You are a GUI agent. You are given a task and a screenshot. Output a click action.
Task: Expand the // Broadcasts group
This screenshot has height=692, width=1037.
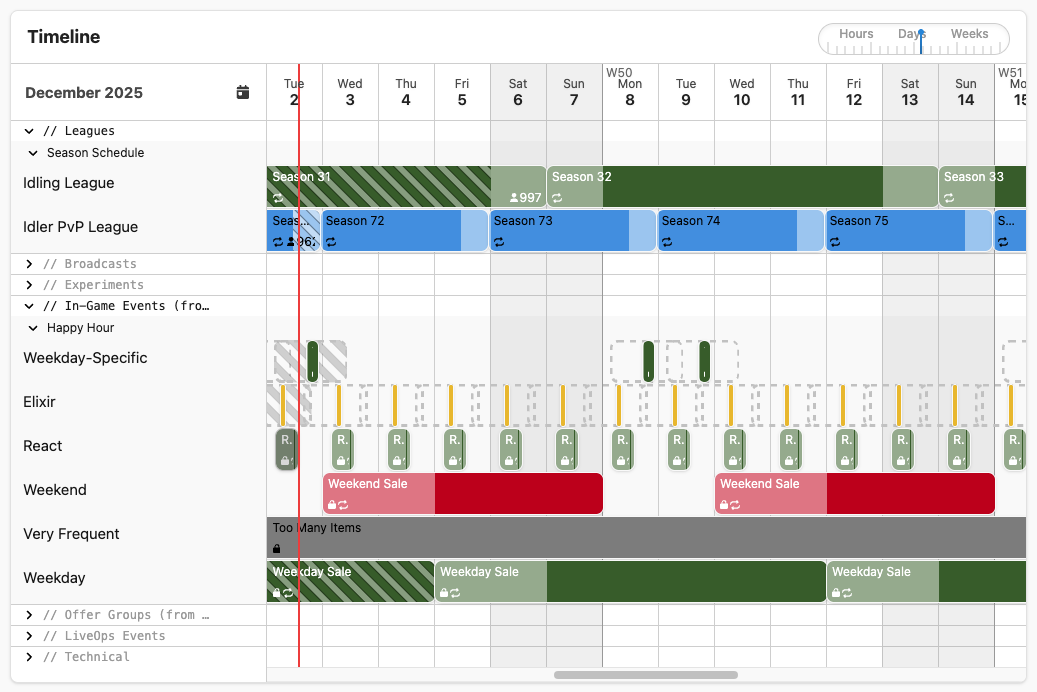tap(29, 263)
